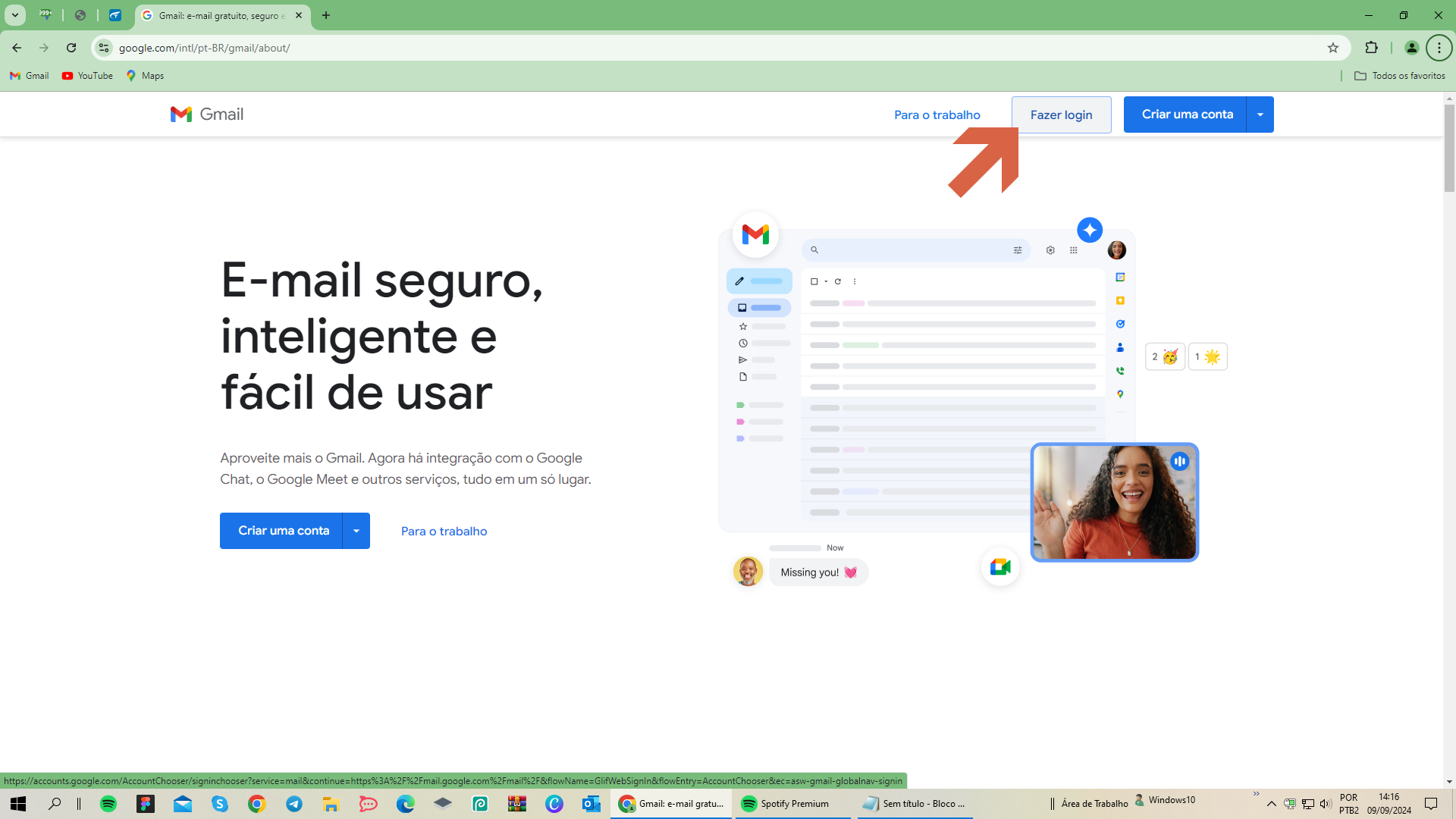This screenshot has width=1456, height=819.
Task: Open Windows taskbar search
Action: [55, 804]
